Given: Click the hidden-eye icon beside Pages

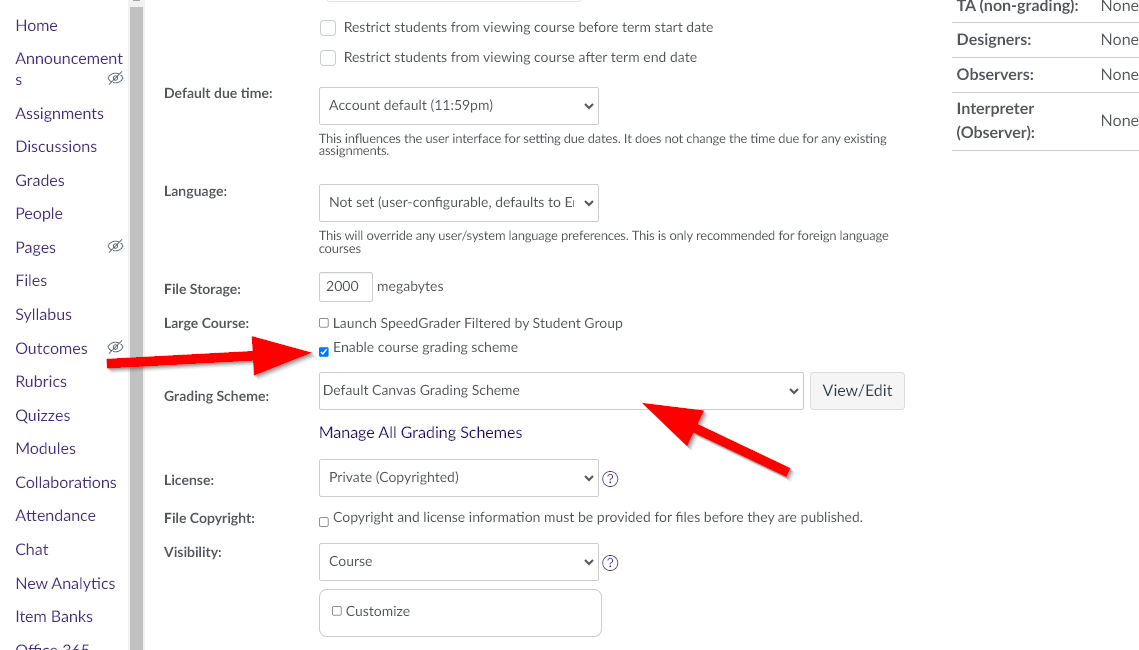Looking at the screenshot, I should coord(115,246).
